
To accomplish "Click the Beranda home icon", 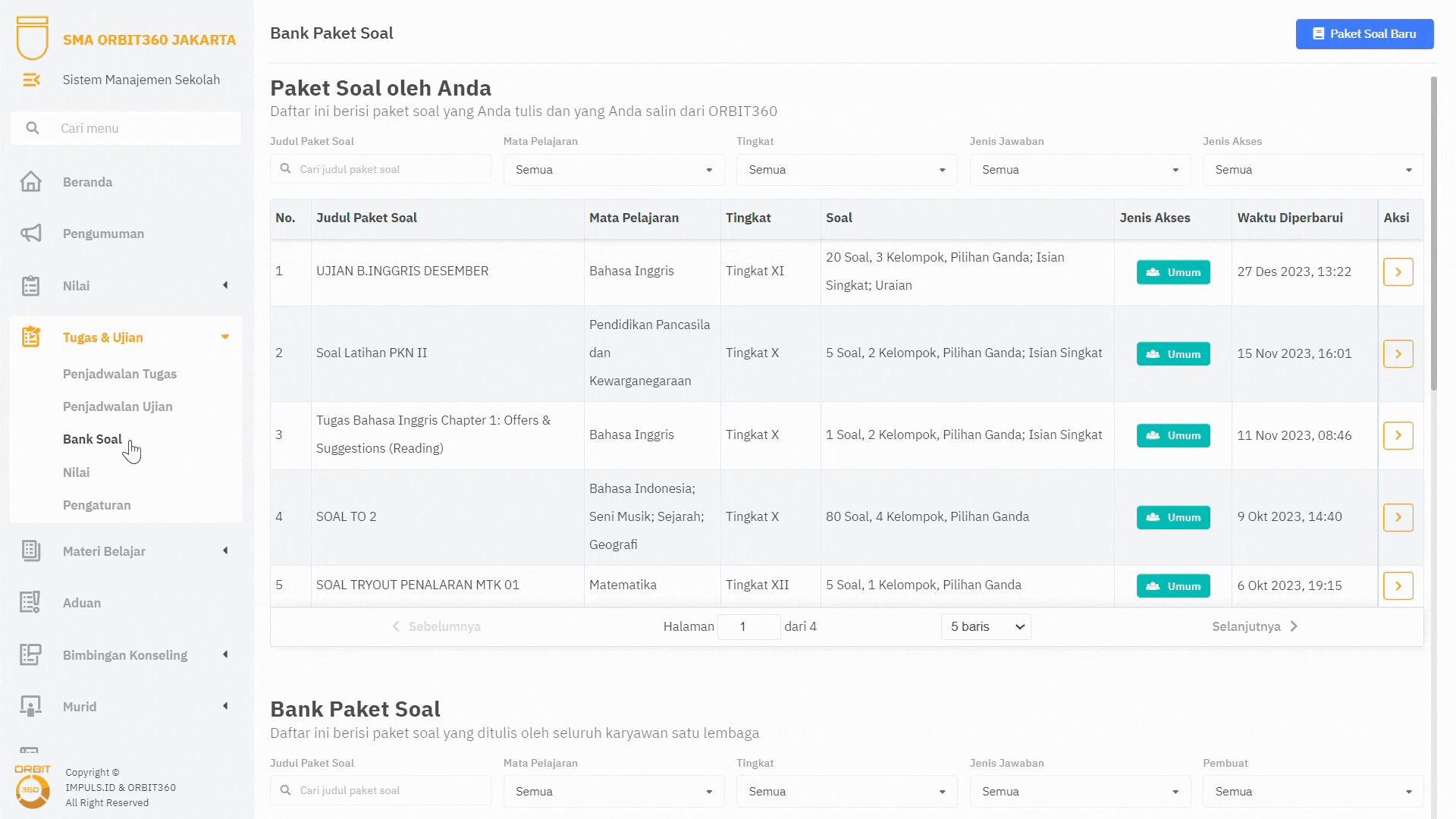I will pyautogui.click(x=30, y=182).
